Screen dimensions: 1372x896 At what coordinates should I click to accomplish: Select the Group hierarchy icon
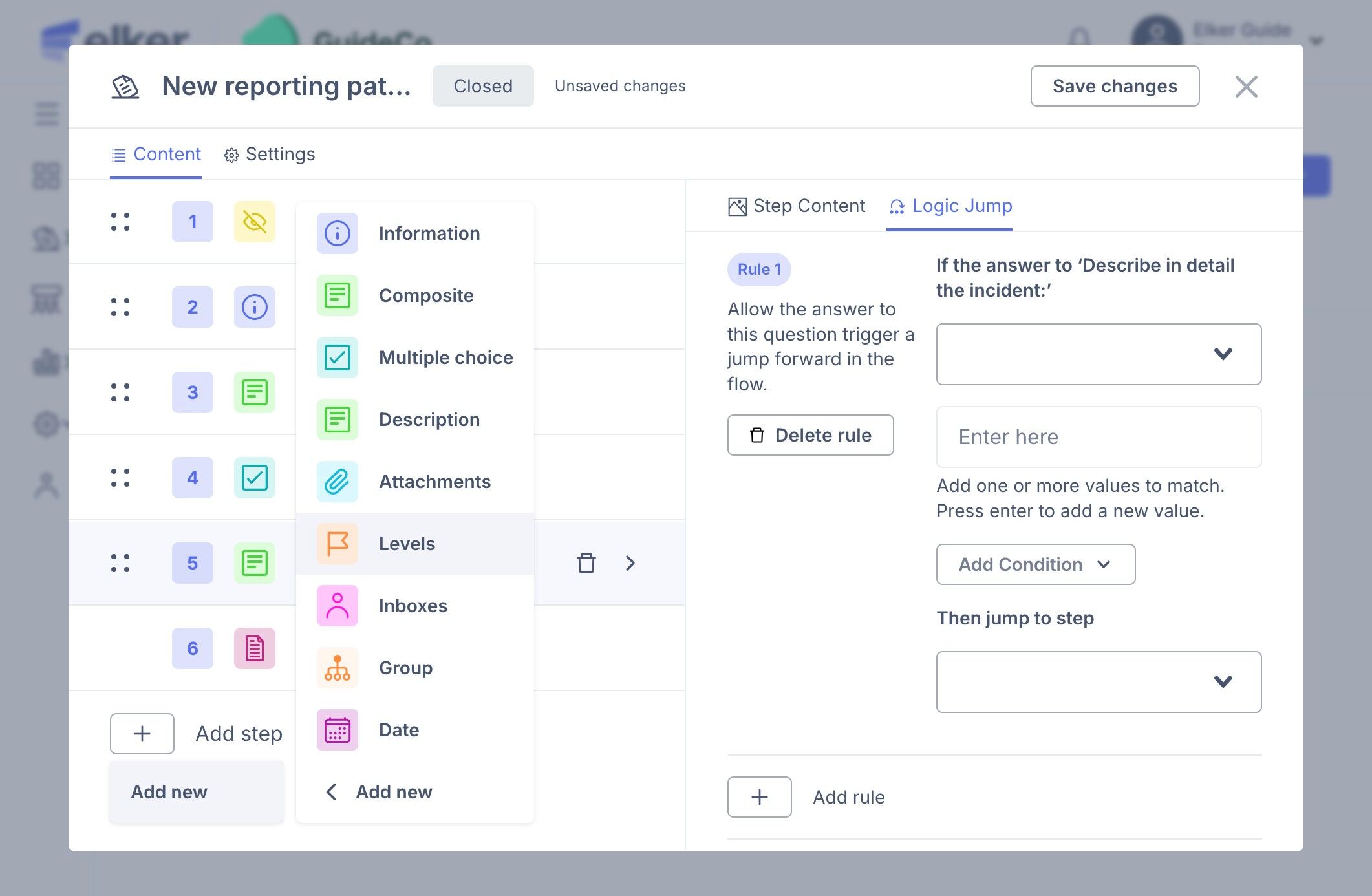click(337, 668)
